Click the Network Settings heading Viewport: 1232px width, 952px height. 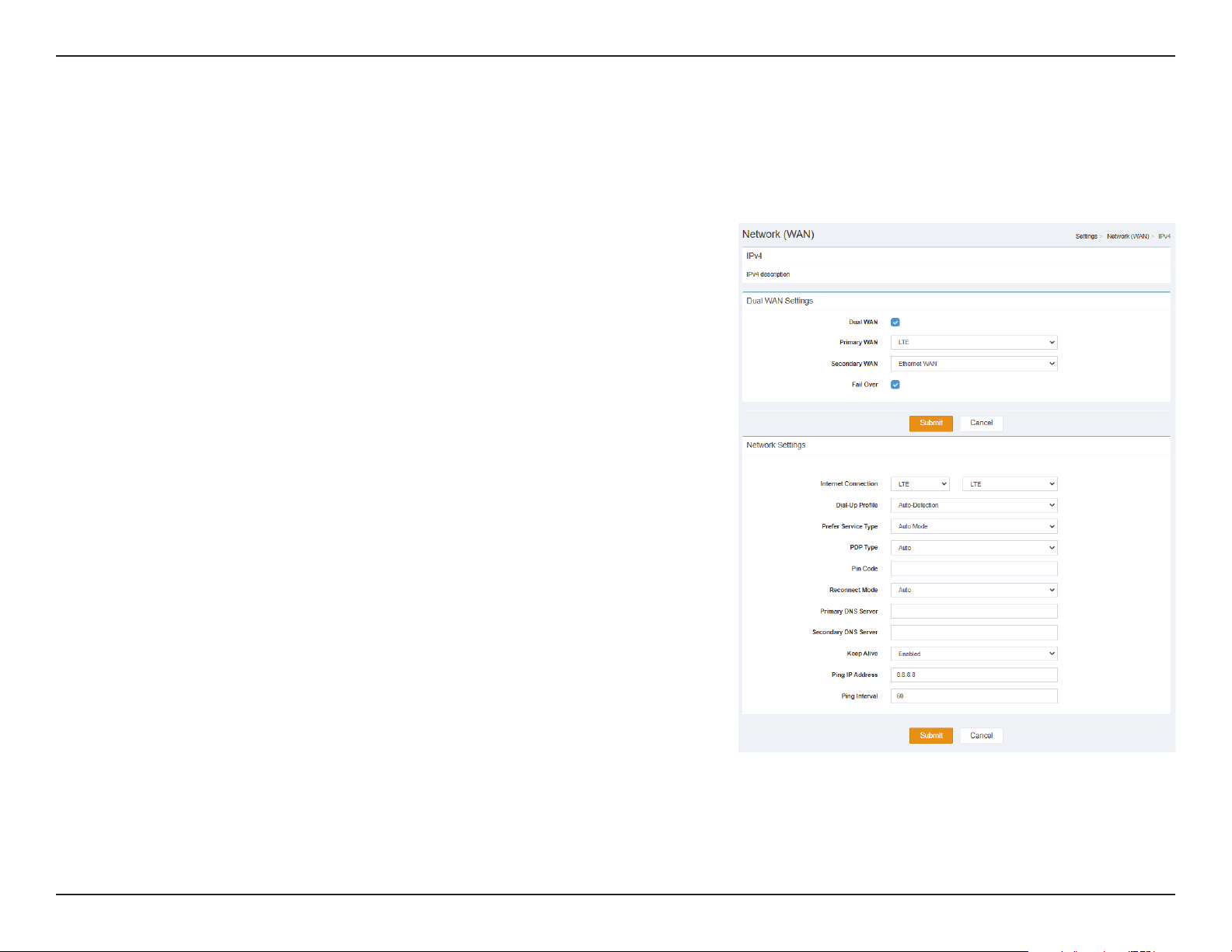776,445
